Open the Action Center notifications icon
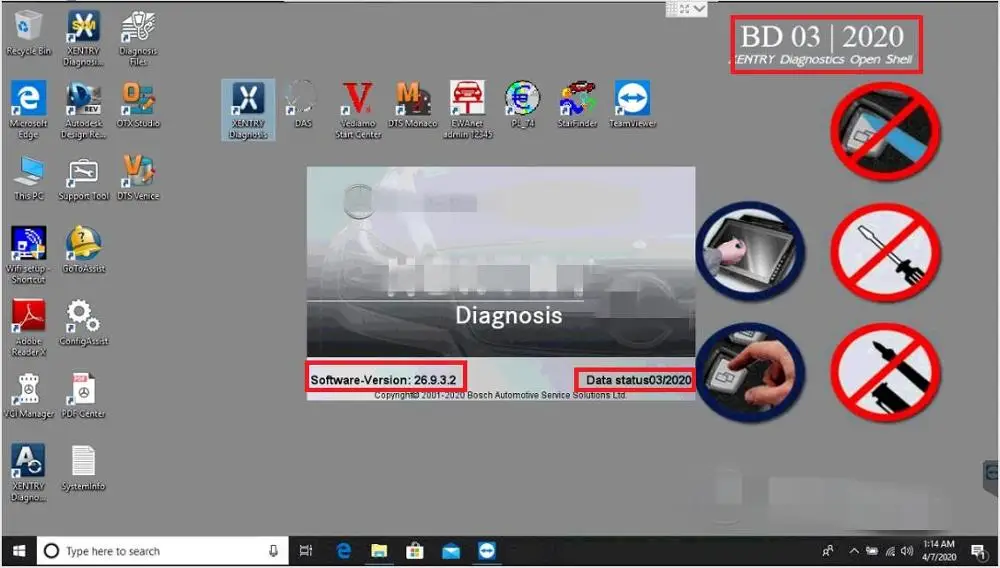Screen dimensions: 1000x568 pos(978,551)
